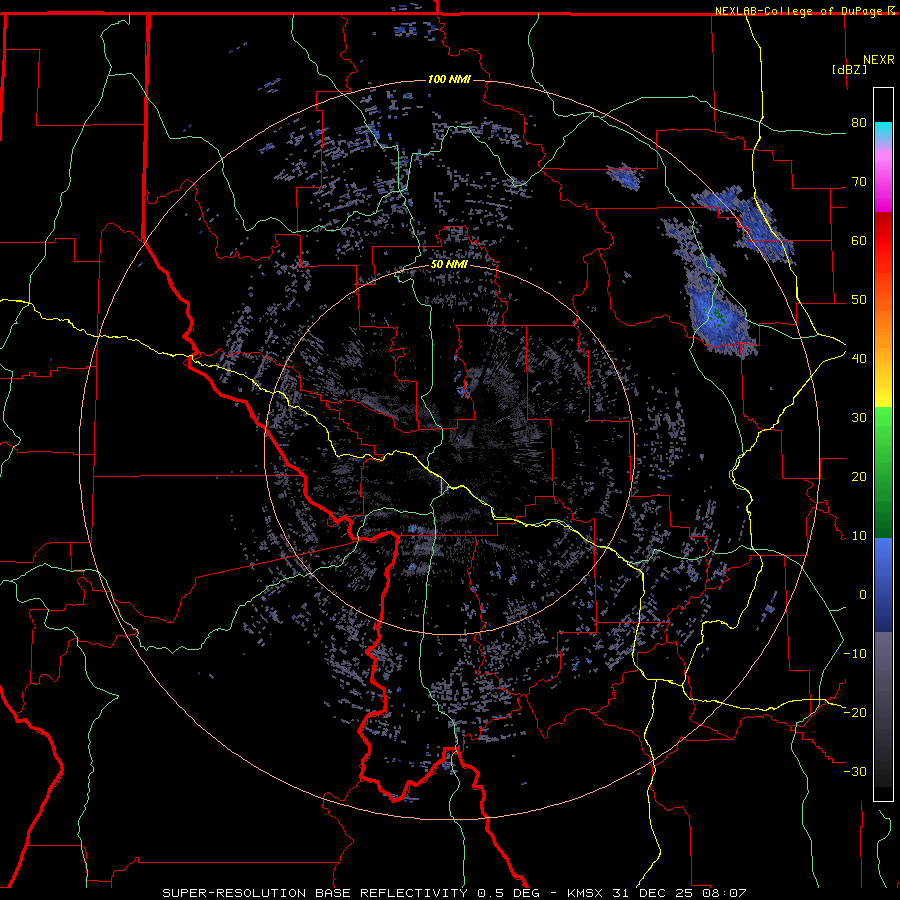Screen dimensions: 900x900
Task: Click the 80 dBZ scale value
Action: pos(859,122)
